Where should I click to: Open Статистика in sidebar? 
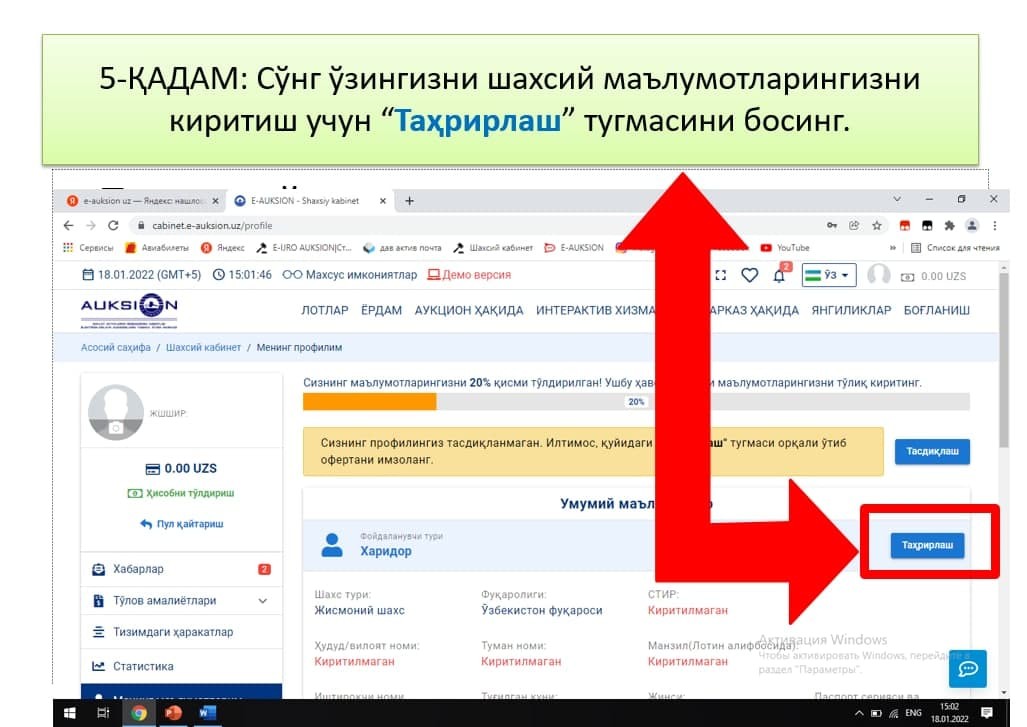(181, 666)
